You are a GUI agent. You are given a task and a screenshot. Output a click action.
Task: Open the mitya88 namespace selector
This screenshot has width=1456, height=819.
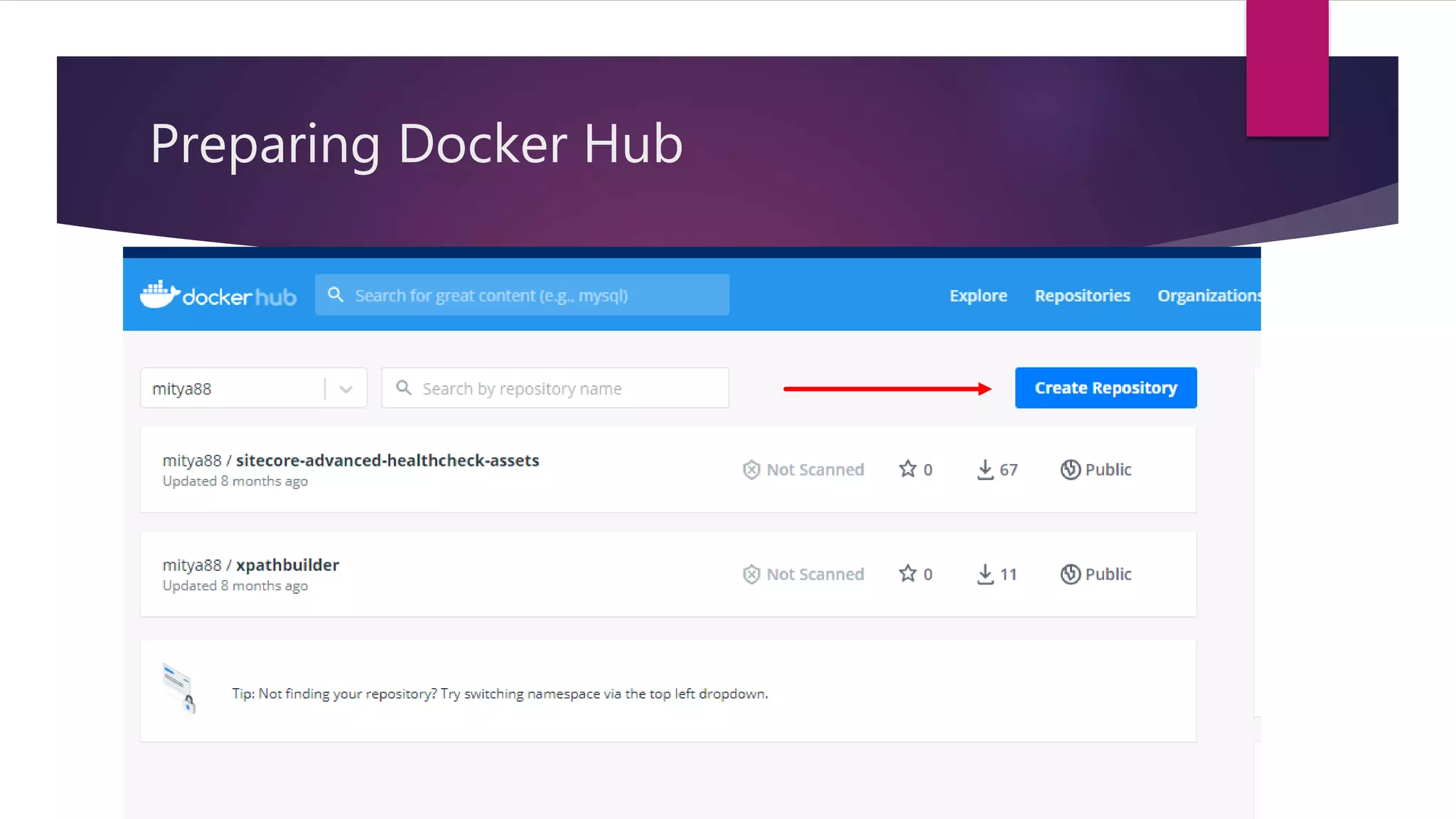(254, 387)
